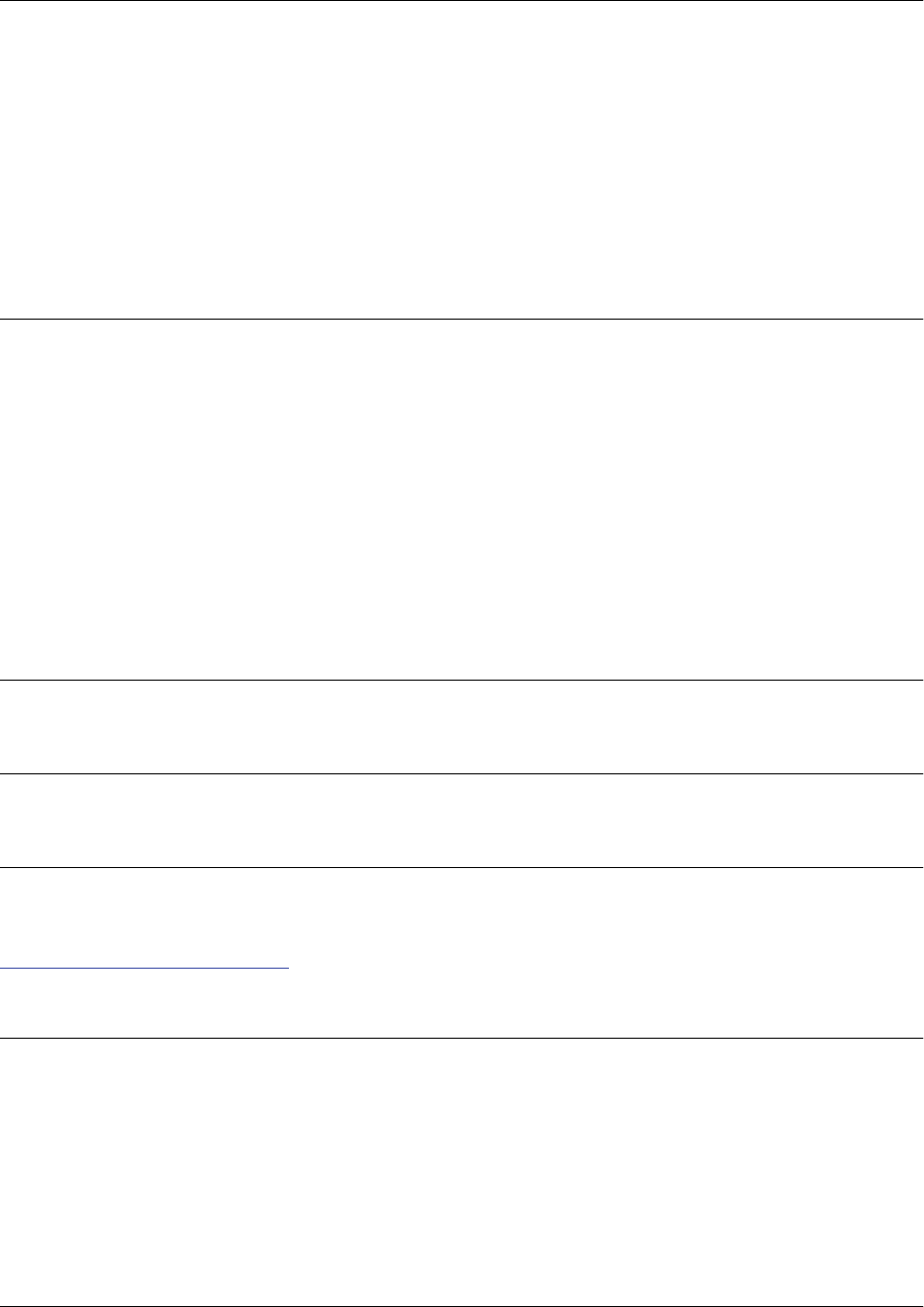Click the topmost horizontal divider line
The height and width of the screenshot is (1307, 924).
462,1
